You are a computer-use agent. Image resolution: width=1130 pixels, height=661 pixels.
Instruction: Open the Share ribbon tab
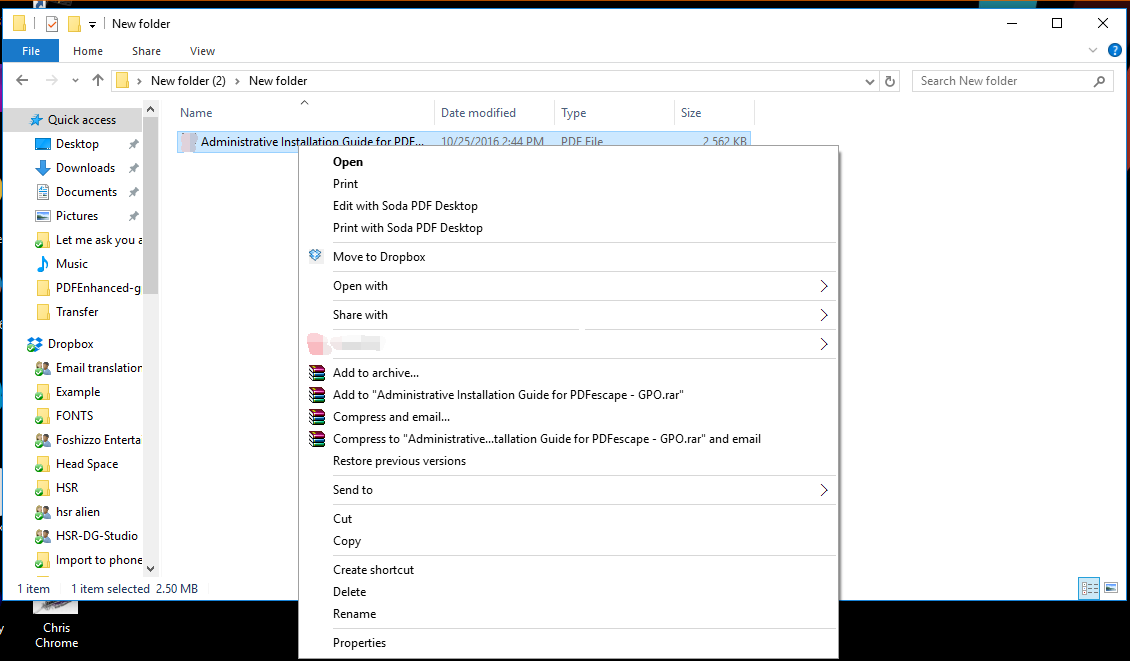(x=146, y=50)
